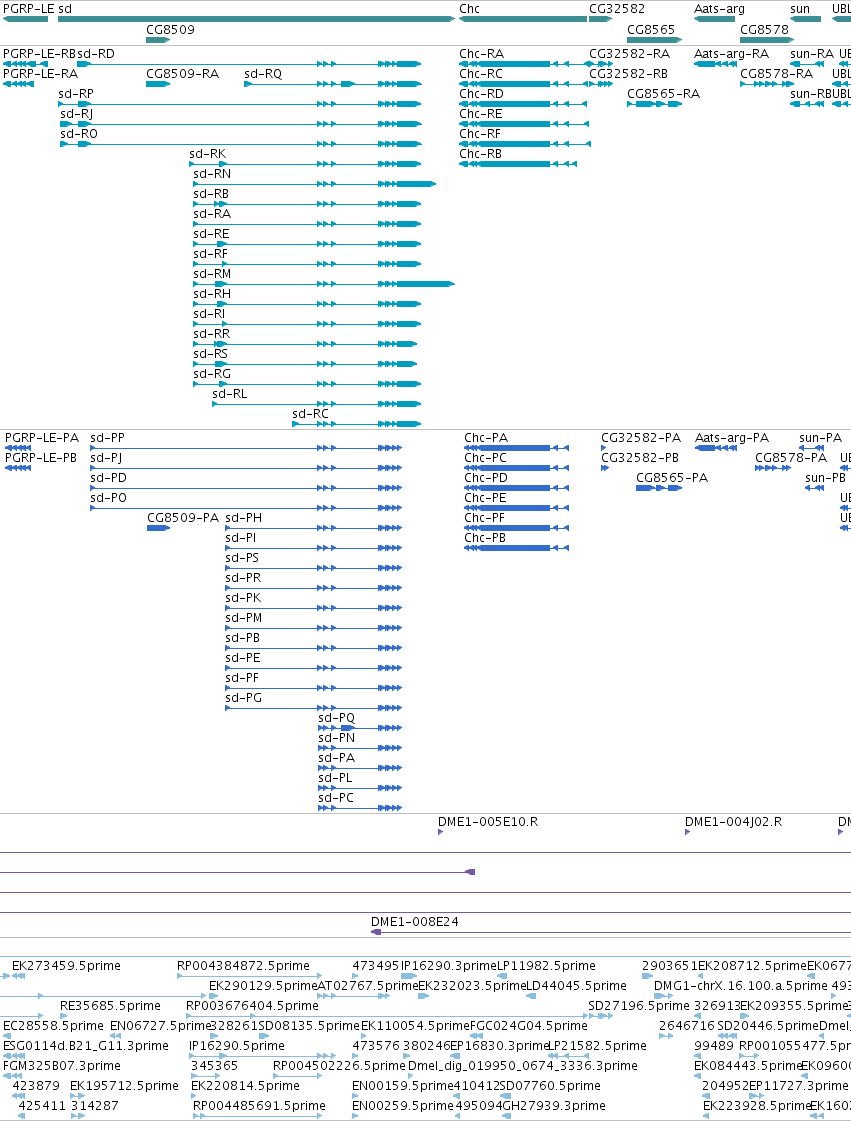This screenshot has height=1121, width=851.
Task: Select protein sd-PG
Action: click(313, 708)
